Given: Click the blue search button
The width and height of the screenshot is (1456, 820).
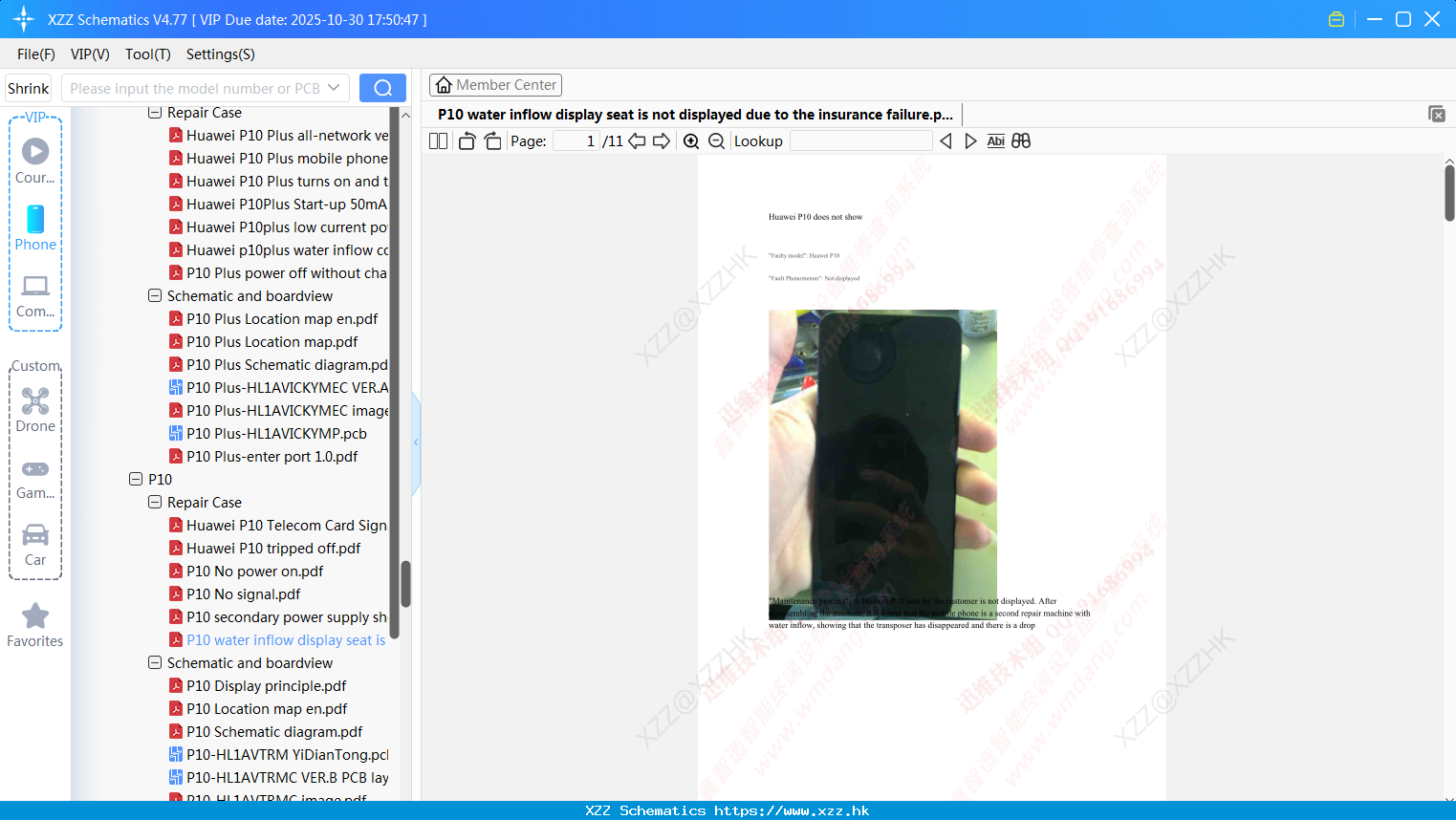Looking at the screenshot, I should point(382,88).
